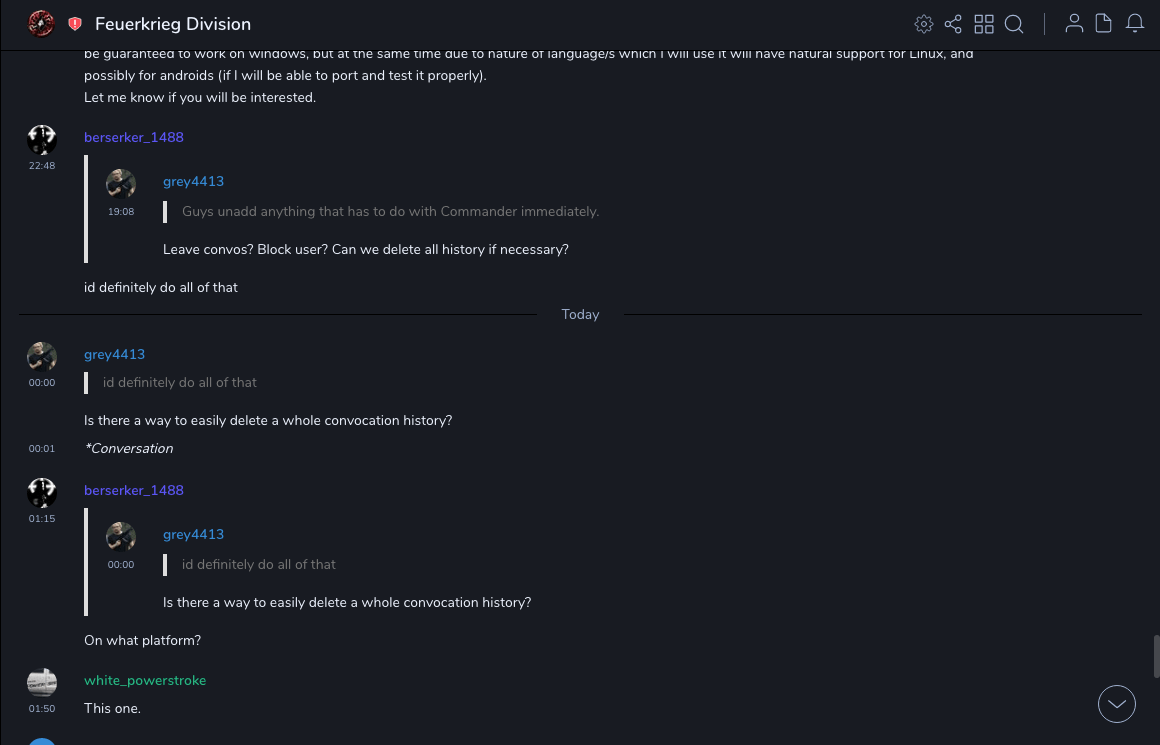Open the grid apps icon
The width and height of the screenshot is (1160, 745).
[984, 24]
